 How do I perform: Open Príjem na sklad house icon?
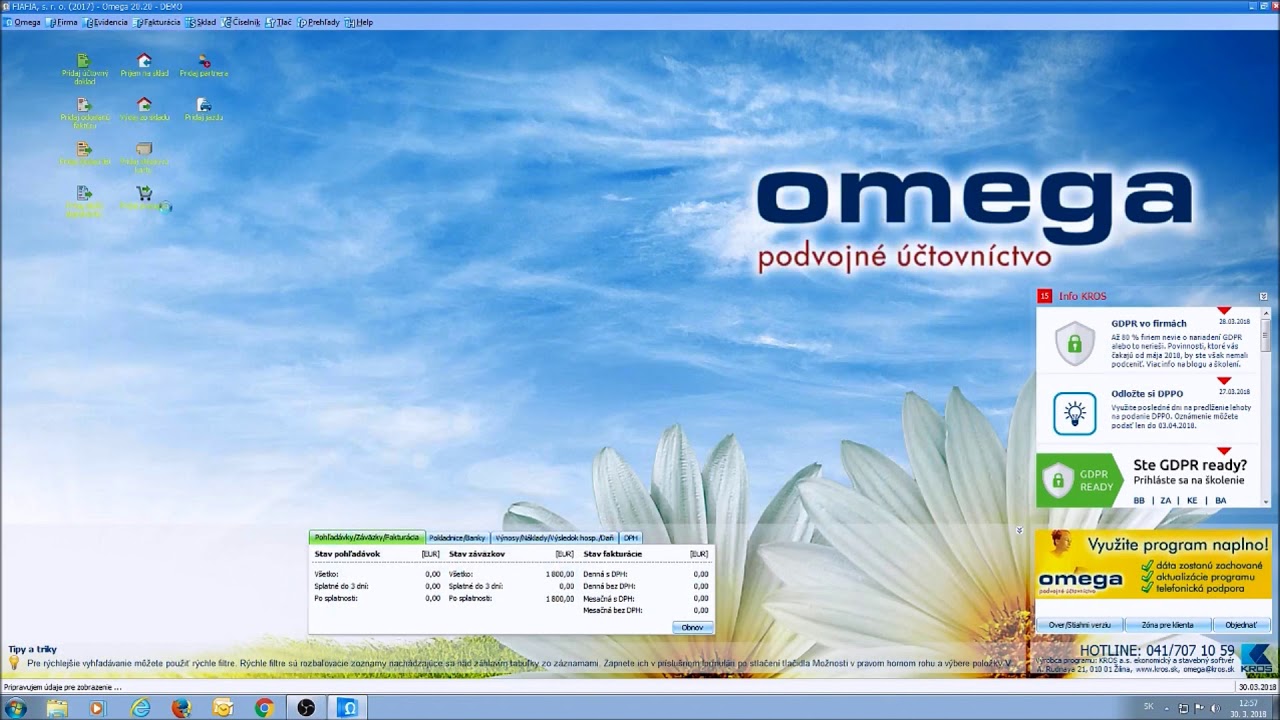pyautogui.click(x=144, y=61)
